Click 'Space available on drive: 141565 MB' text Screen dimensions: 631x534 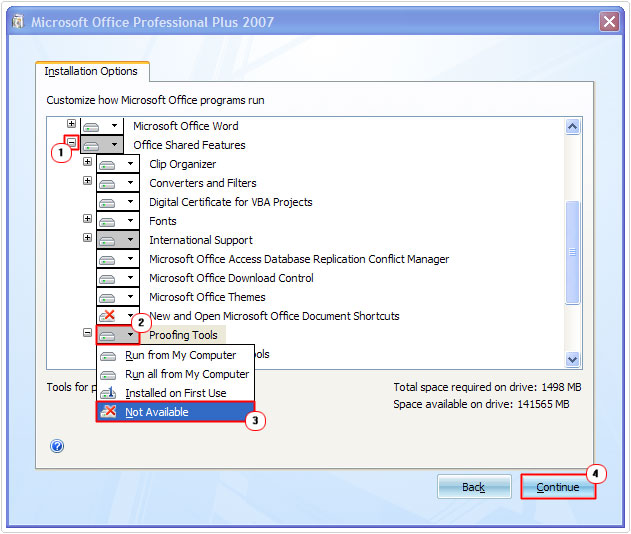pyautogui.click(x=481, y=404)
